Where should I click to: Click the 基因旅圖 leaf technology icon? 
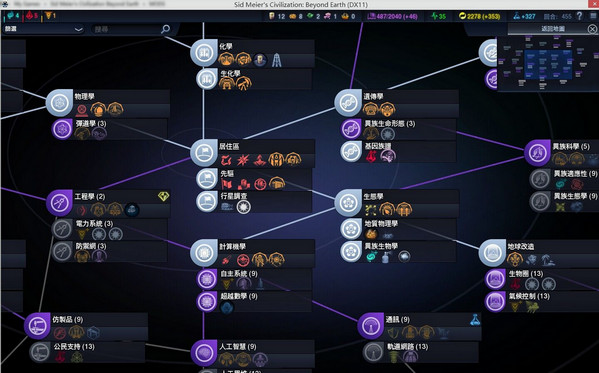click(351, 152)
